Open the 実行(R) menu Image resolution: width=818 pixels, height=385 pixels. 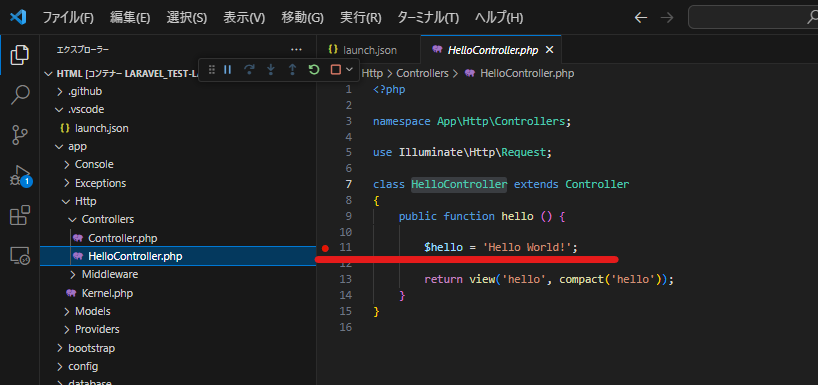pos(360,18)
